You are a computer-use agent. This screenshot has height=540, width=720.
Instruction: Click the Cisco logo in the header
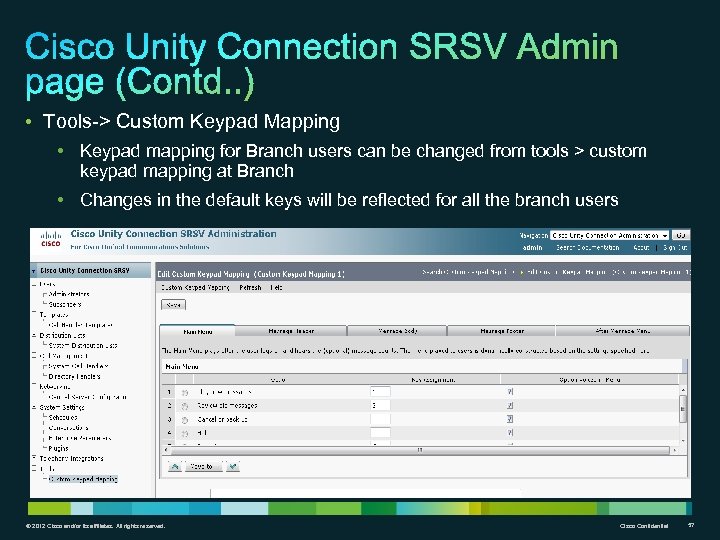[x=51, y=239]
